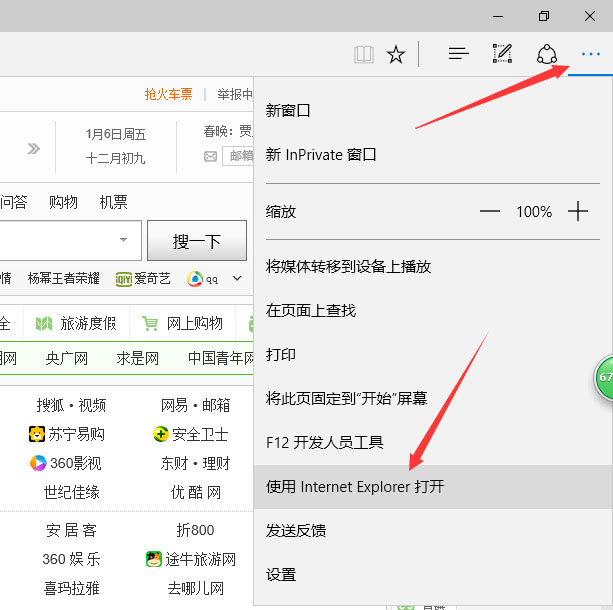This screenshot has height=610, width=613.
Task: Increase zoom with the plus button
Action: pyautogui.click(x=578, y=211)
